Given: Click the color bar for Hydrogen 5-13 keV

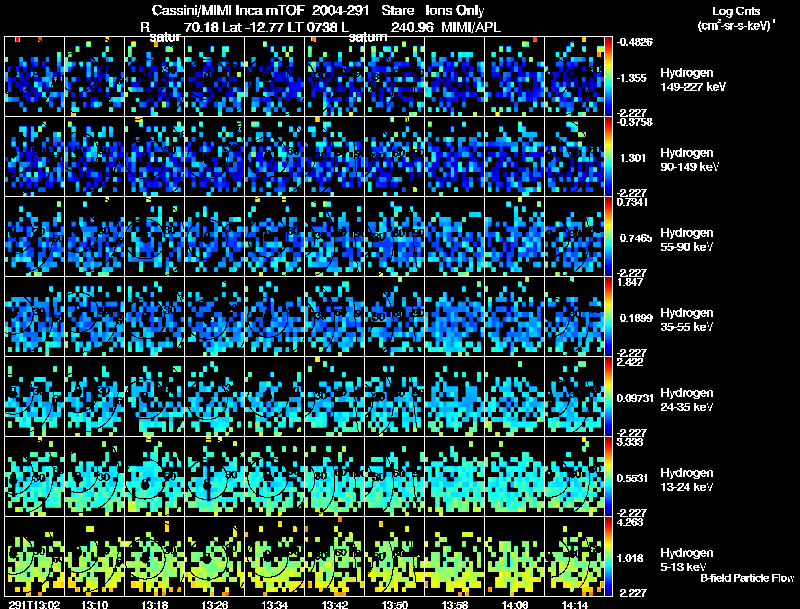Looking at the screenshot, I should click(x=608, y=556).
